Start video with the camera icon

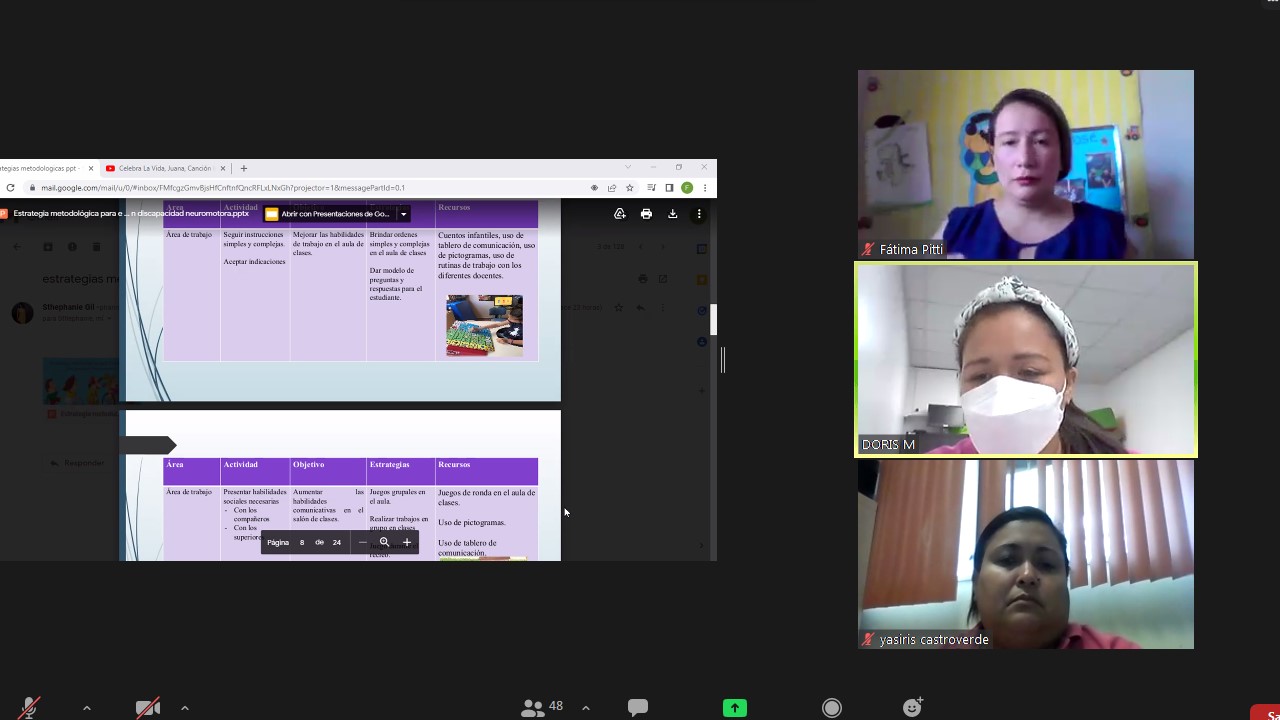[x=148, y=708]
